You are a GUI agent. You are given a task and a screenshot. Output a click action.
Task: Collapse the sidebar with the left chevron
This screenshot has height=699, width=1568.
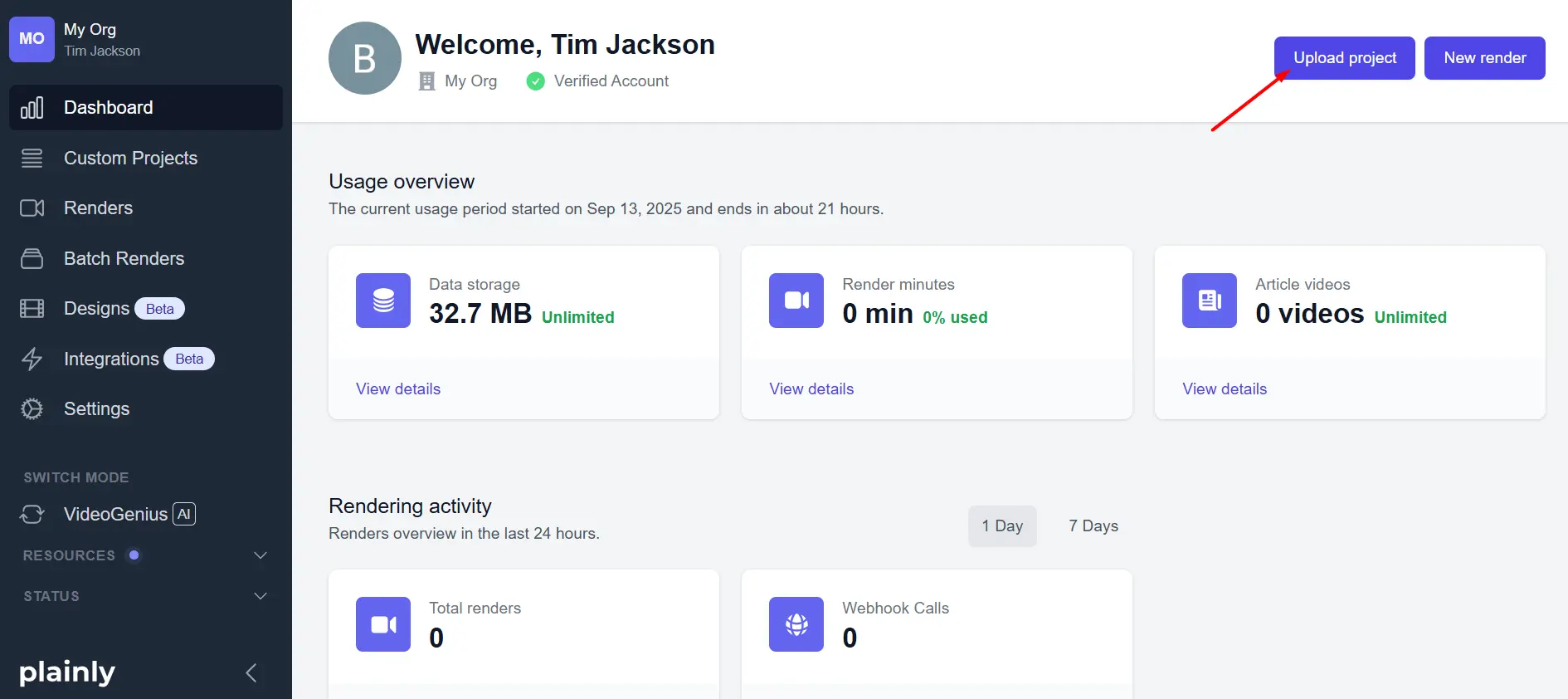coord(251,673)
